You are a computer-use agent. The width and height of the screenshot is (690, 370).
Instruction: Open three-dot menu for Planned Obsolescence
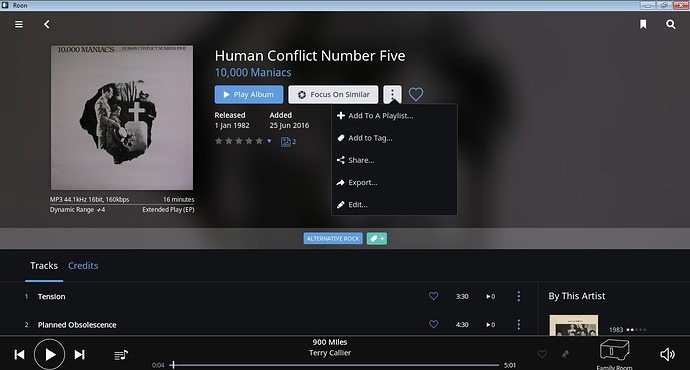click(518, 324)
